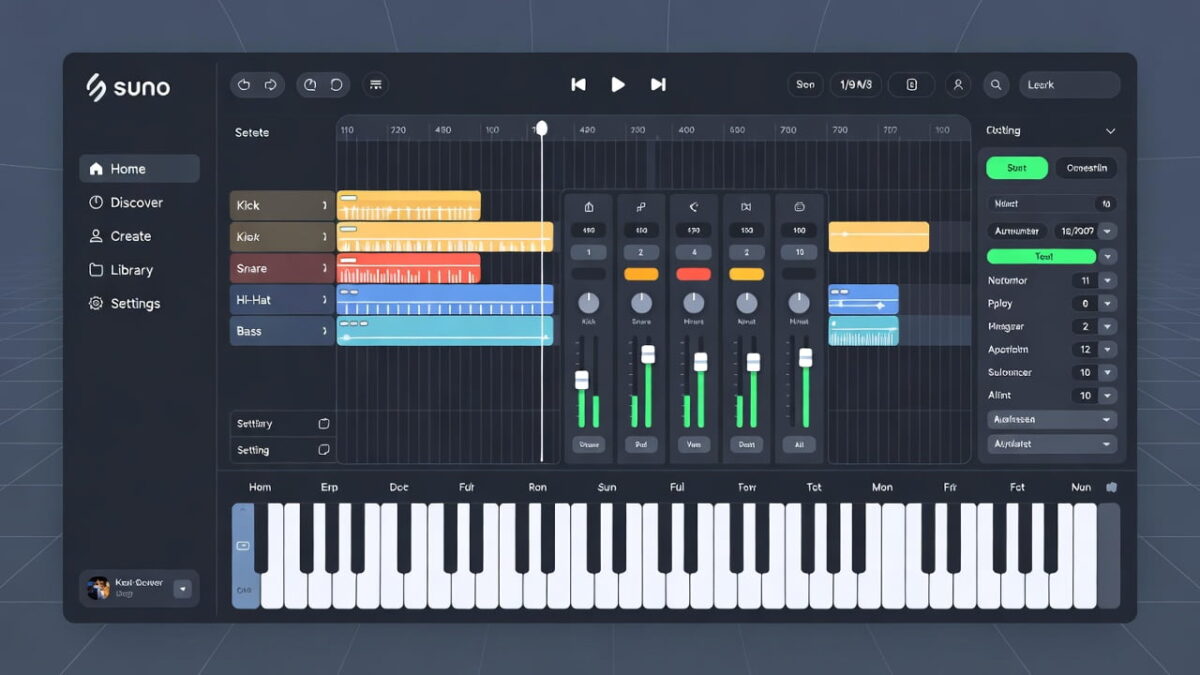The width and height of the screenshot is (1200, 675).
Task: Collapse the right panel using header chevron
Action: point(1110,131)
